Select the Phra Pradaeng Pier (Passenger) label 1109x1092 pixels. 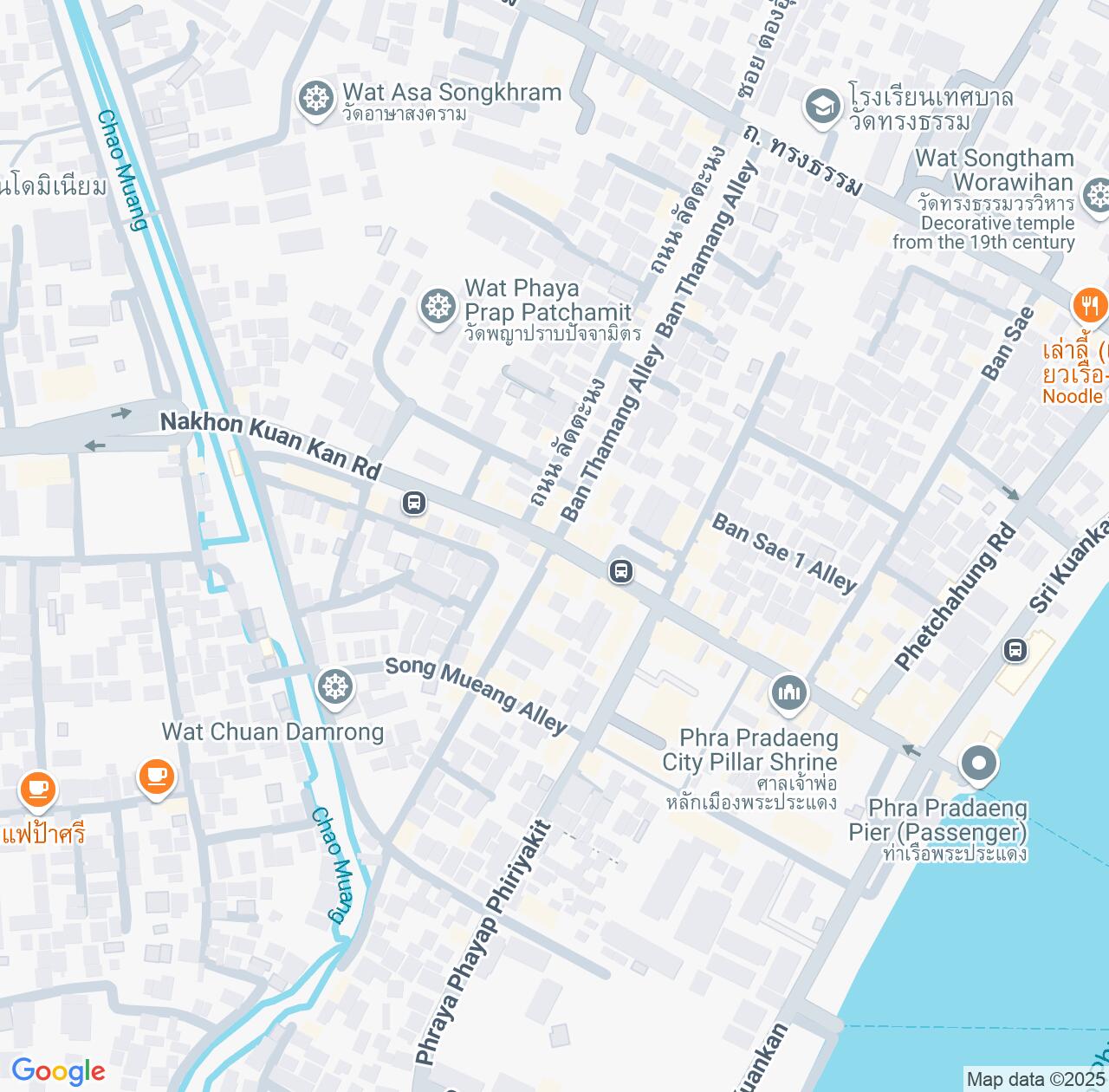click(x=938, y=820)
